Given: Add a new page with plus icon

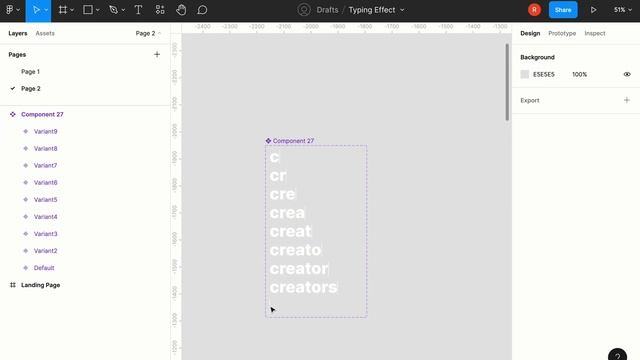Looking at the screenshot, I should pos(157,54).
